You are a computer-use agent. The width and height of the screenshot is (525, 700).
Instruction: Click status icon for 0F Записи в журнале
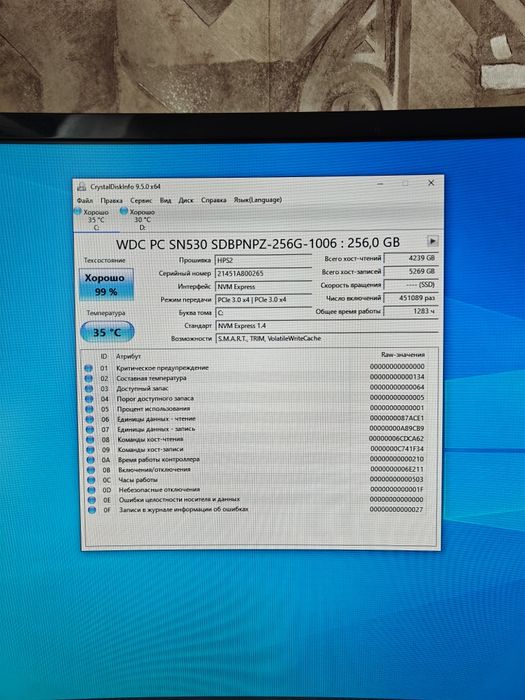coord(92,510)
